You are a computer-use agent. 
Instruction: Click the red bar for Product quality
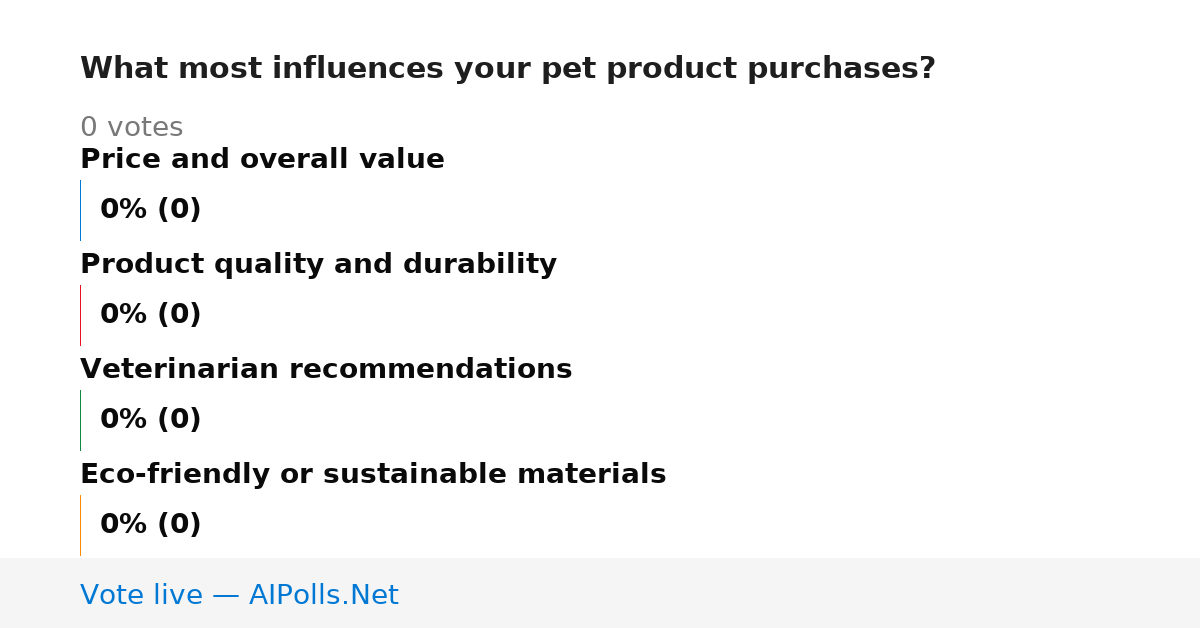pos(80,315)
